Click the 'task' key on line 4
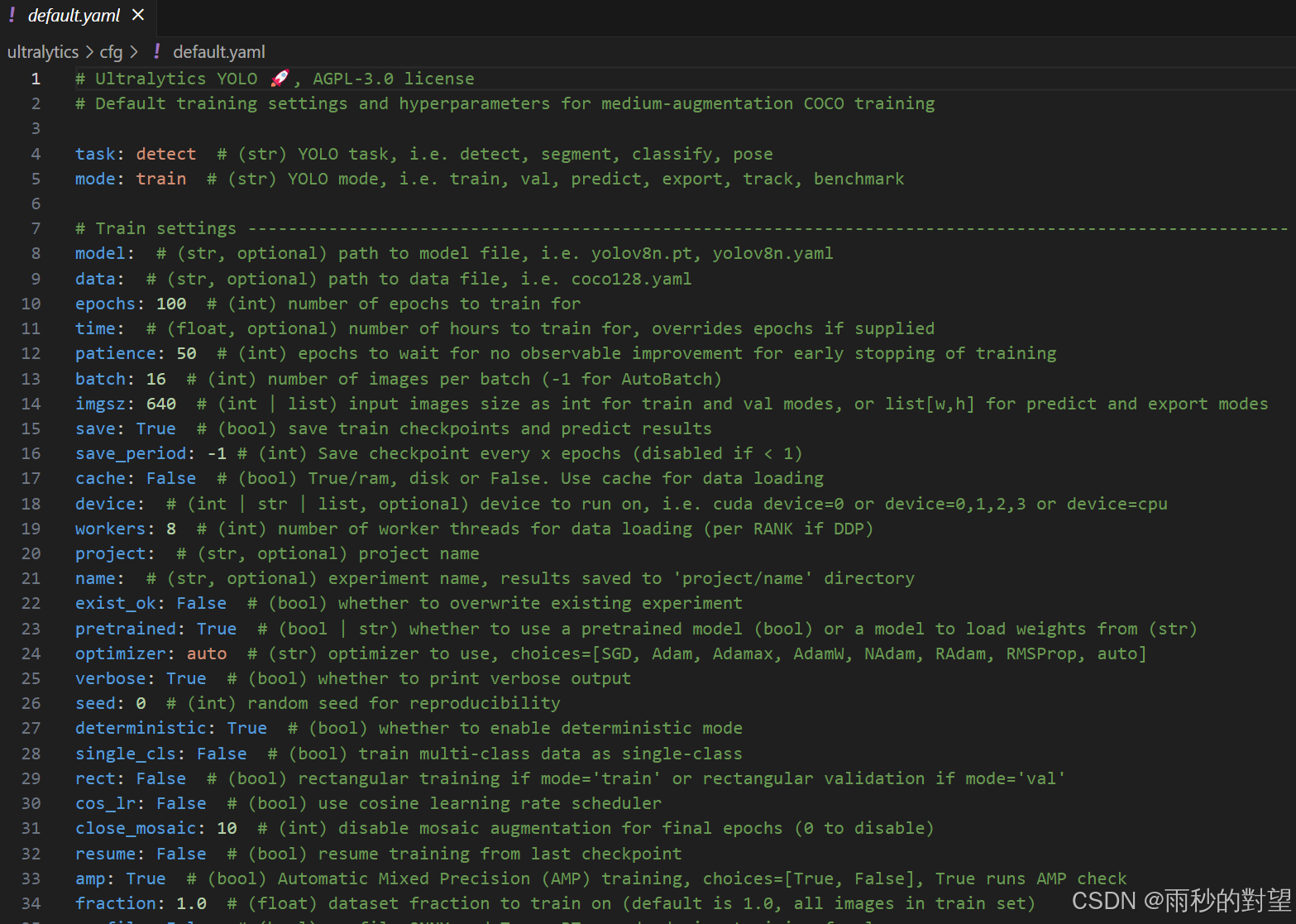The image size is (1296, 924). (95, 154)
